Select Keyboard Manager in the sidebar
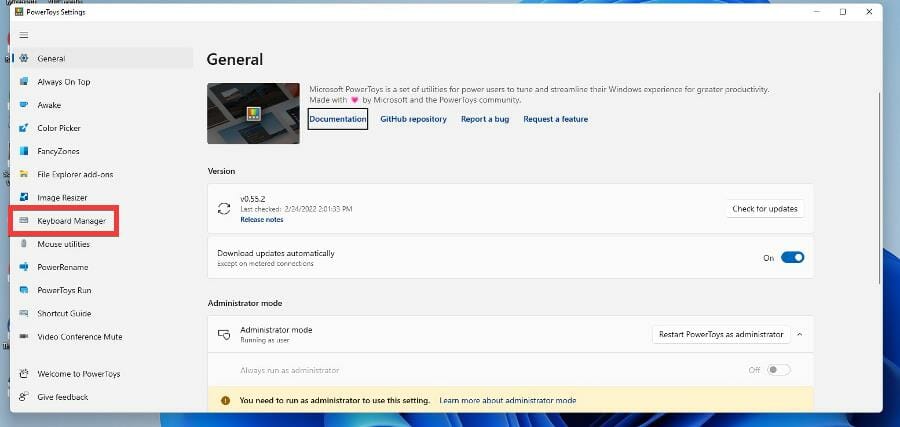Screen dimensions: 900x427 [72, 221]
